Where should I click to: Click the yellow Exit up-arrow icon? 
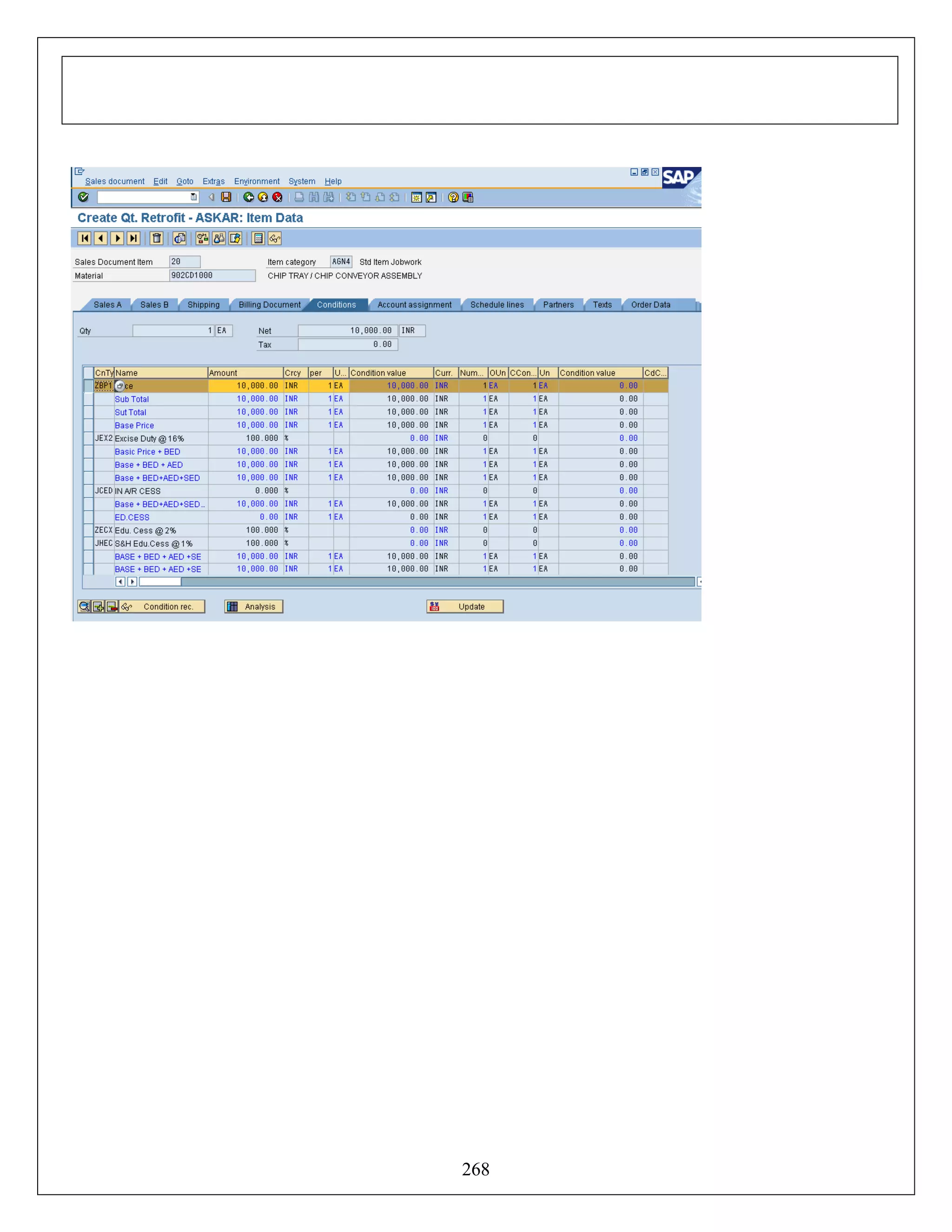(263, 197)
